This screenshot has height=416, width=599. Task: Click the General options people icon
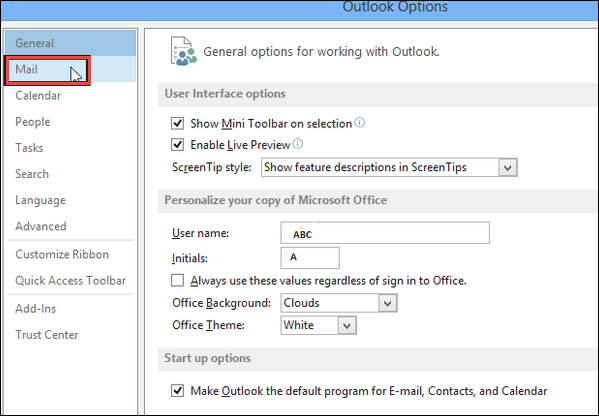click(x=183, y=51)
